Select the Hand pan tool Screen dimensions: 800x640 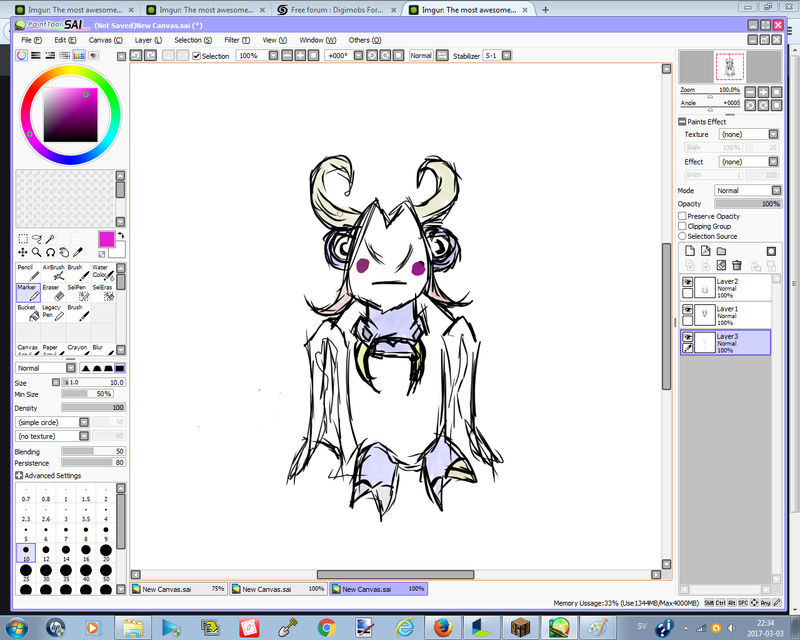pos(64,252)
